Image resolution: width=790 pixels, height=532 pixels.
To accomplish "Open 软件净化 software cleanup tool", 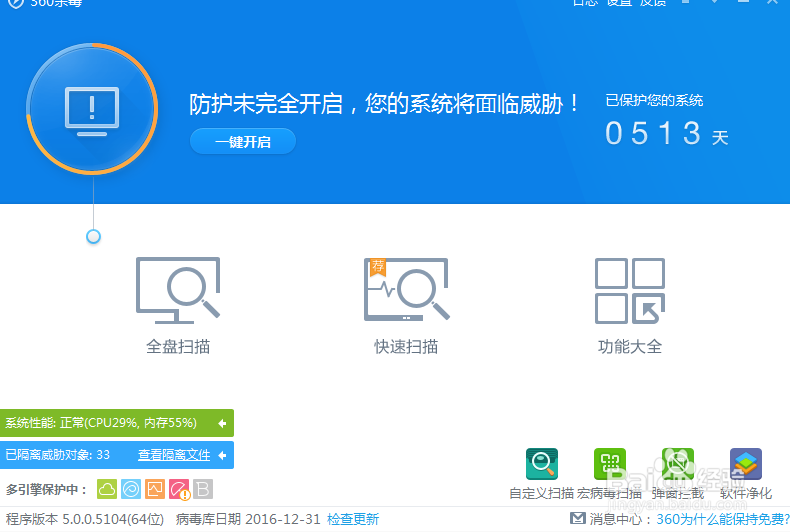I will (746, 474).
